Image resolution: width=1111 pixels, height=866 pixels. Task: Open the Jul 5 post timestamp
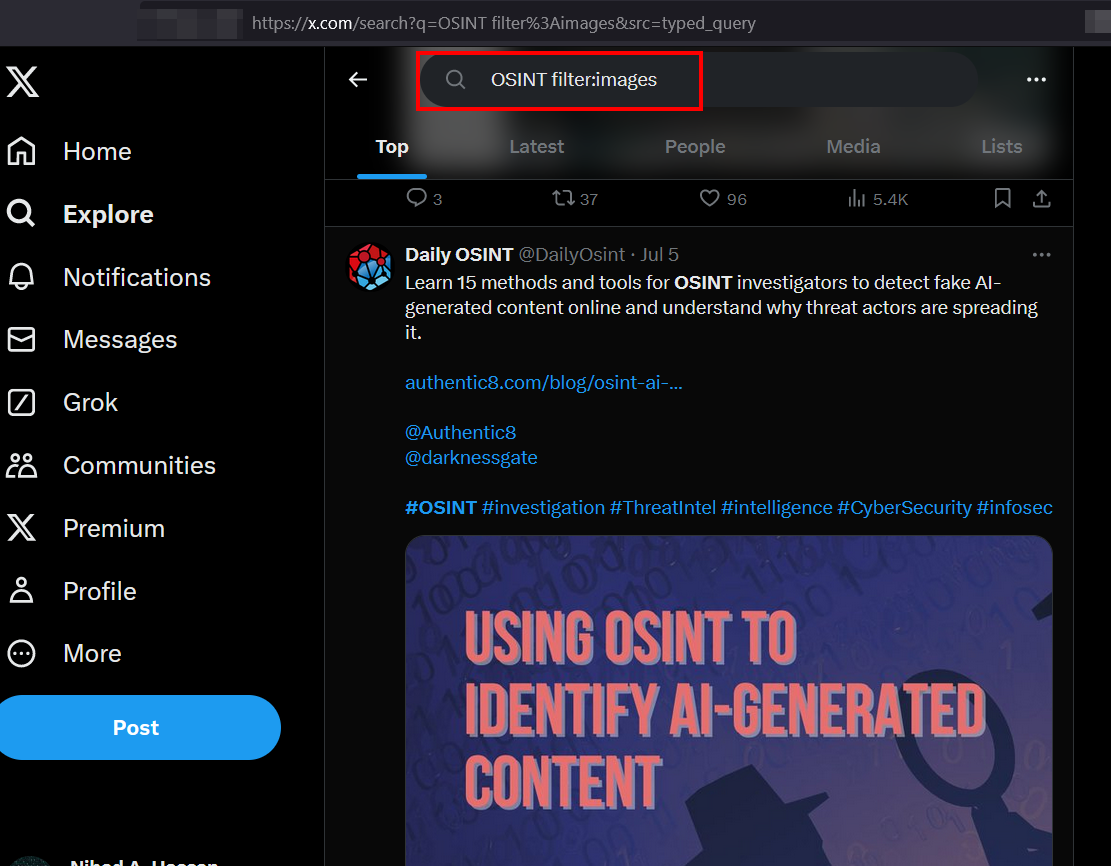tap(659, 254)
